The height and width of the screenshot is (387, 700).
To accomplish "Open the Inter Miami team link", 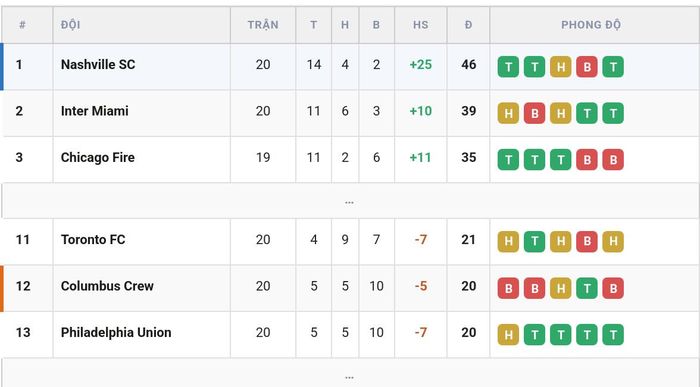I will pyautogui.click(x=95, y=111).
